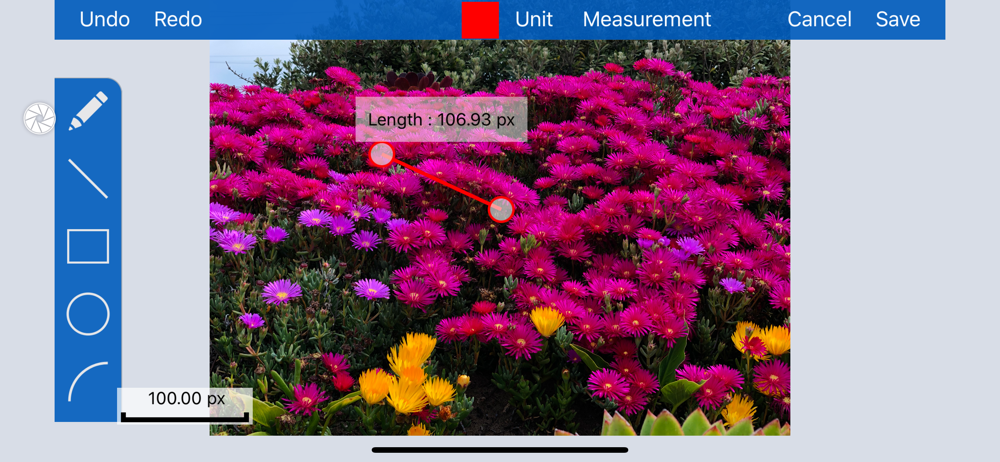Select the freehand pencil tool
This screenshot has width=1000, height=462.
(x=88, y=110)
